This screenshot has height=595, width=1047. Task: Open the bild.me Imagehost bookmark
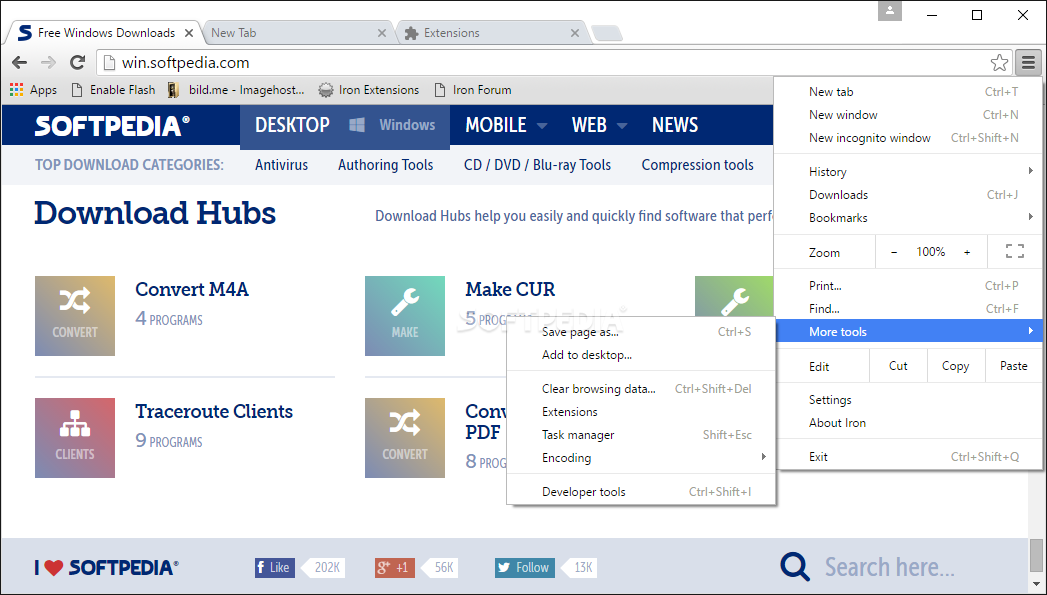pyautogui.click(x=236, y=89)
